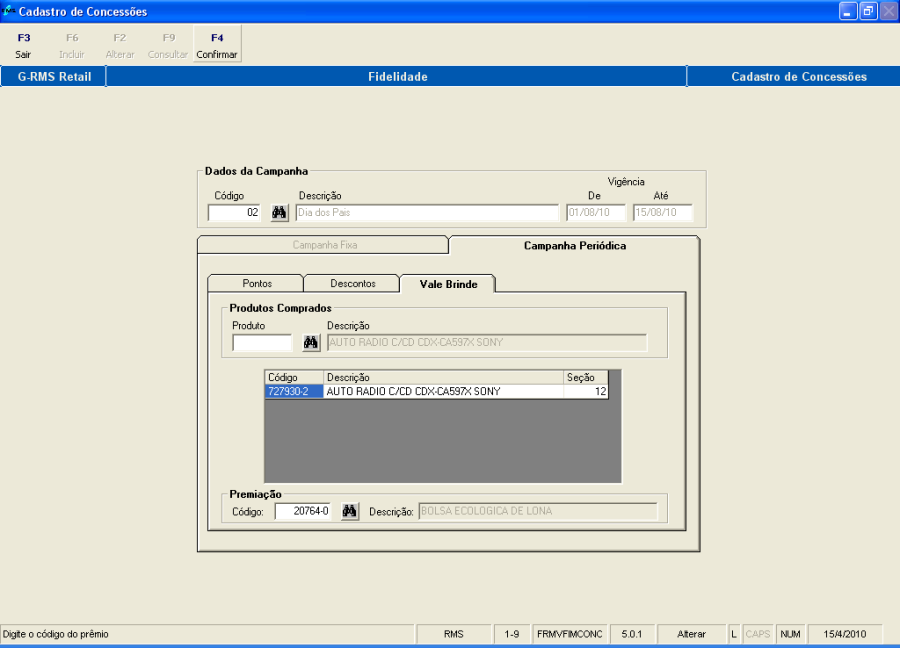Image resolution: width=900 pixels, height=648 pixels.
Task: Click the campaign Descrição field 'Dia dos Pais'
Action: coord(427,212)
